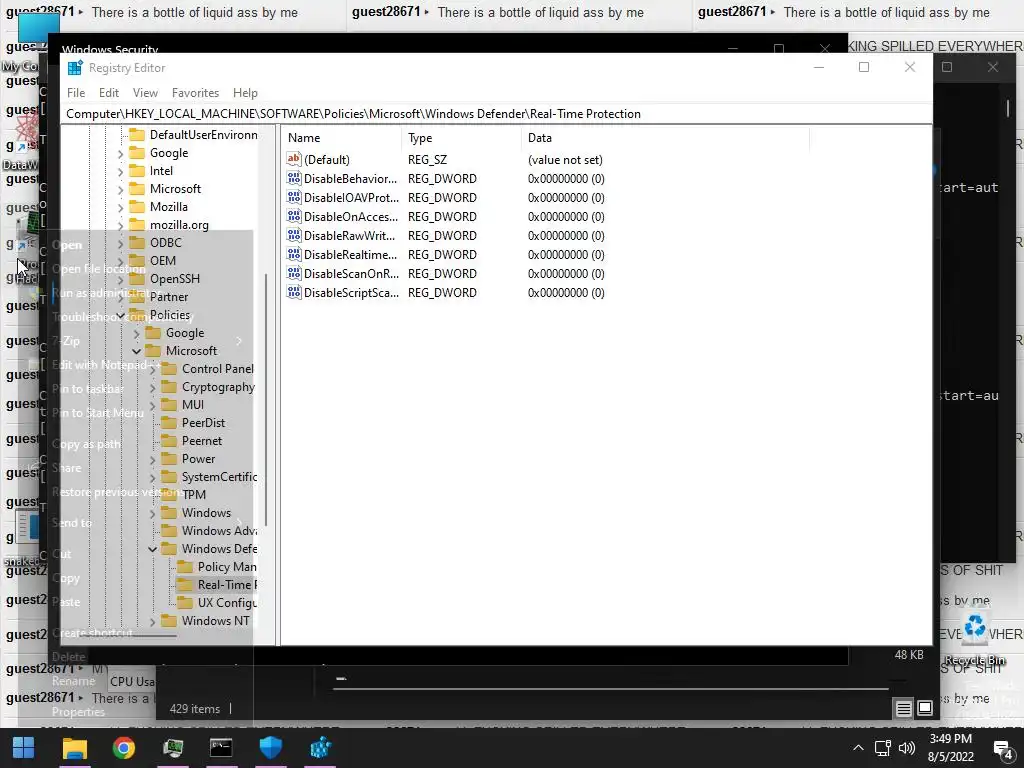Open the notification center icon

tap(1003, 749)
